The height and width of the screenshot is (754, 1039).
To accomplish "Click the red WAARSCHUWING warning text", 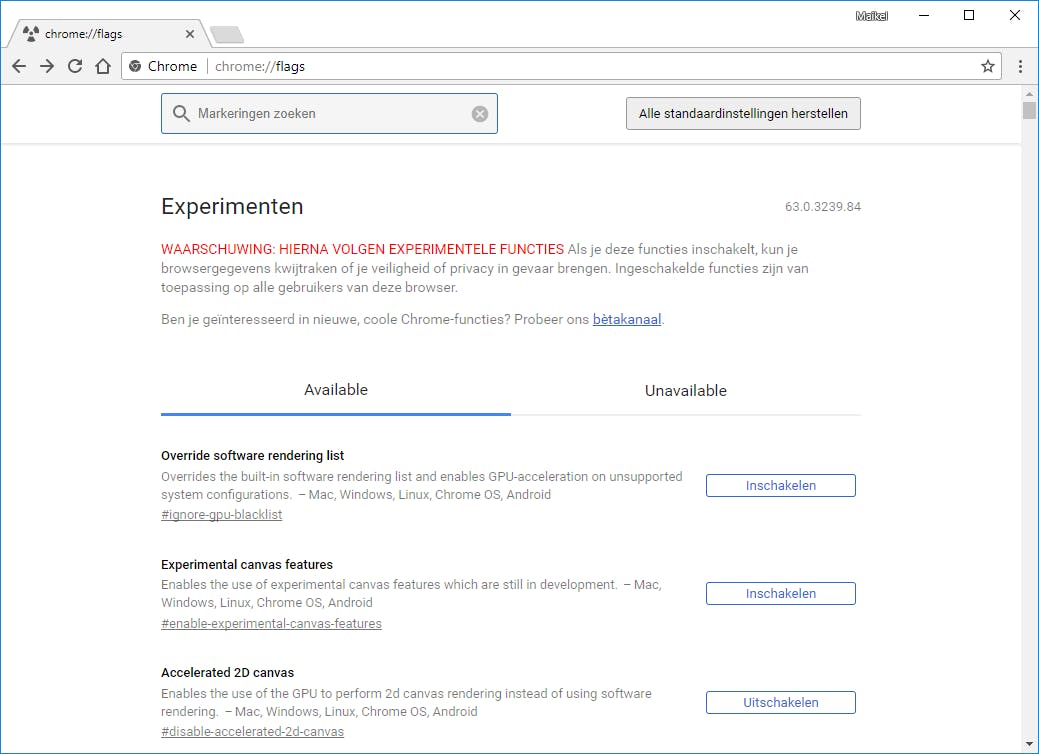I will (x=362, y=249).
